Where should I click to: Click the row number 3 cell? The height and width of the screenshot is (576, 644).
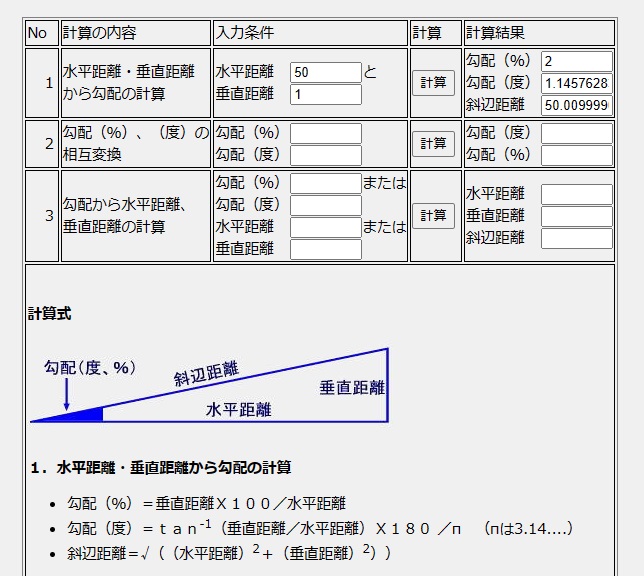pyautogui.click(x=42, y=216)
